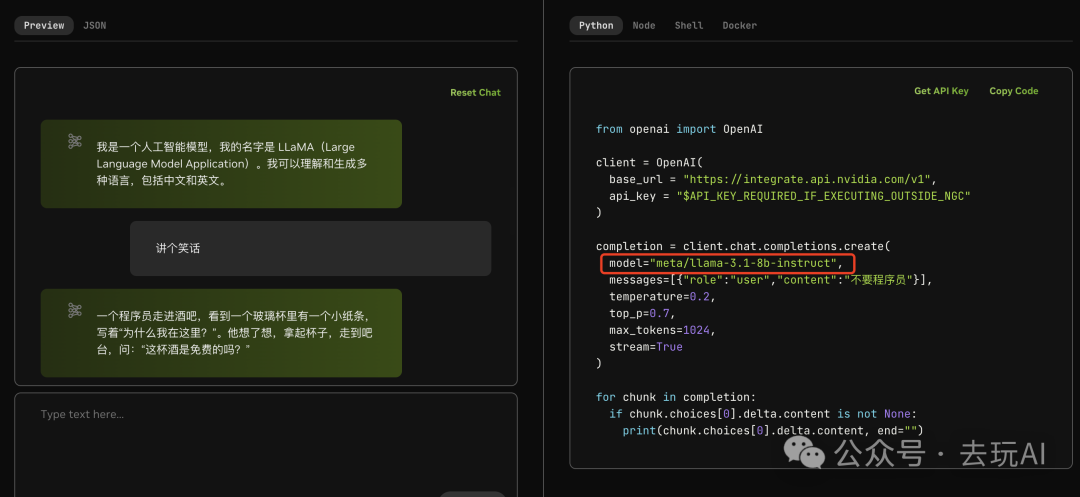The height and width of the screenshot is (497, 1080).
Task: Click the completion = client.chat.completions.create line
Action: pyautogui.click(x=743, y=246)
